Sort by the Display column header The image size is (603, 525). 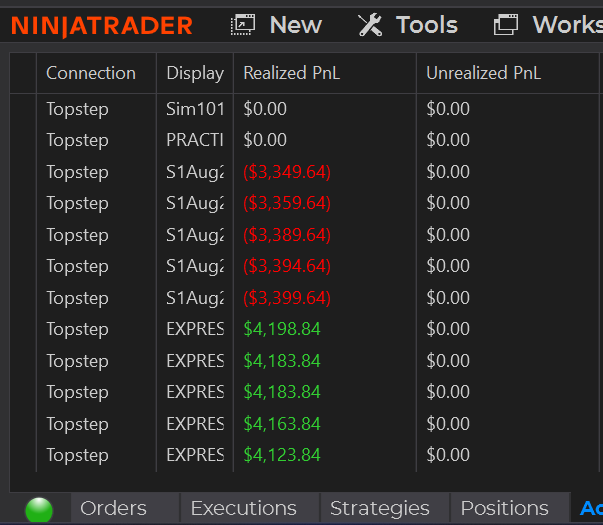[195, 73]
